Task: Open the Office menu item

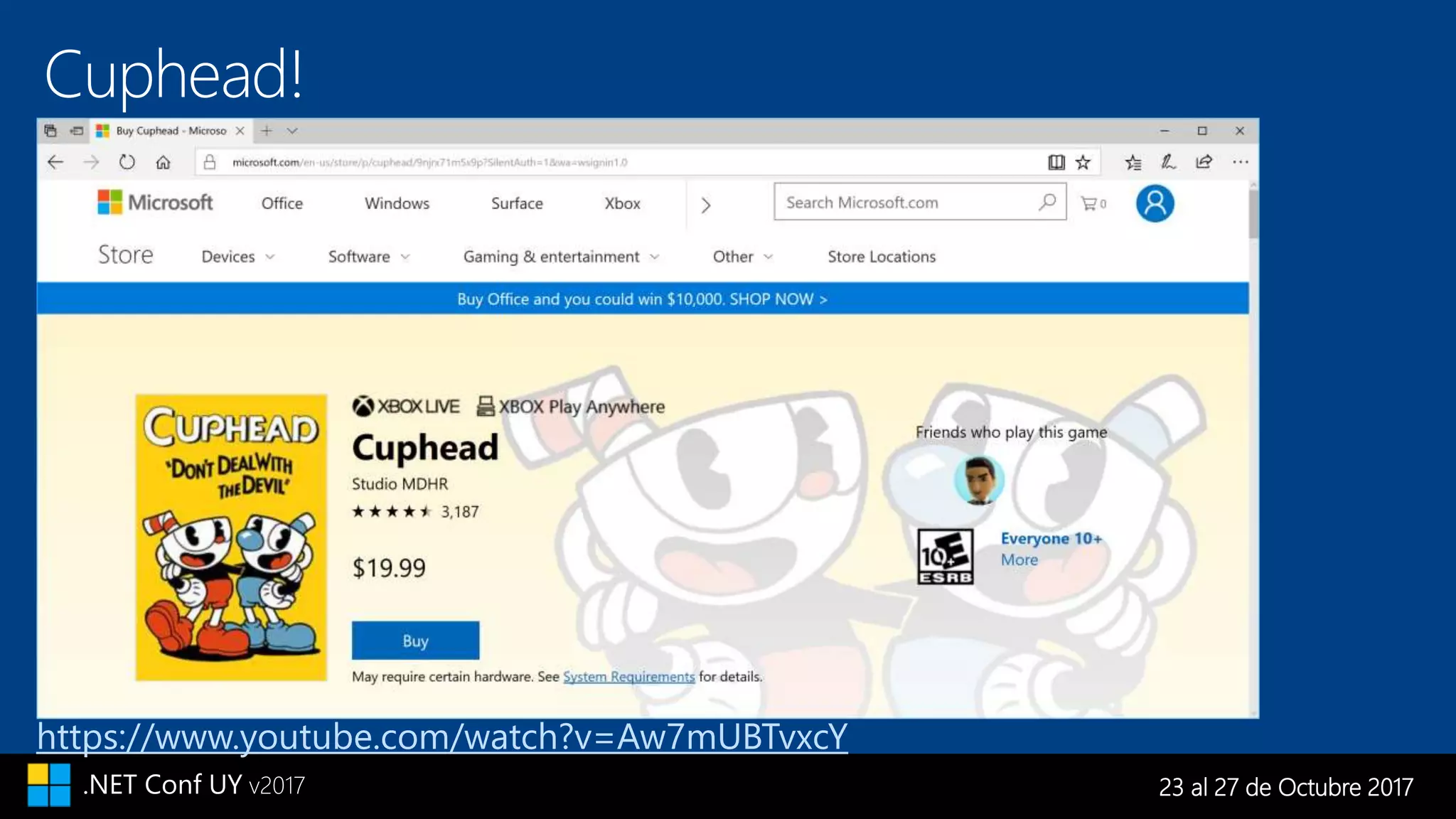Action: click(x=282, y=203)
